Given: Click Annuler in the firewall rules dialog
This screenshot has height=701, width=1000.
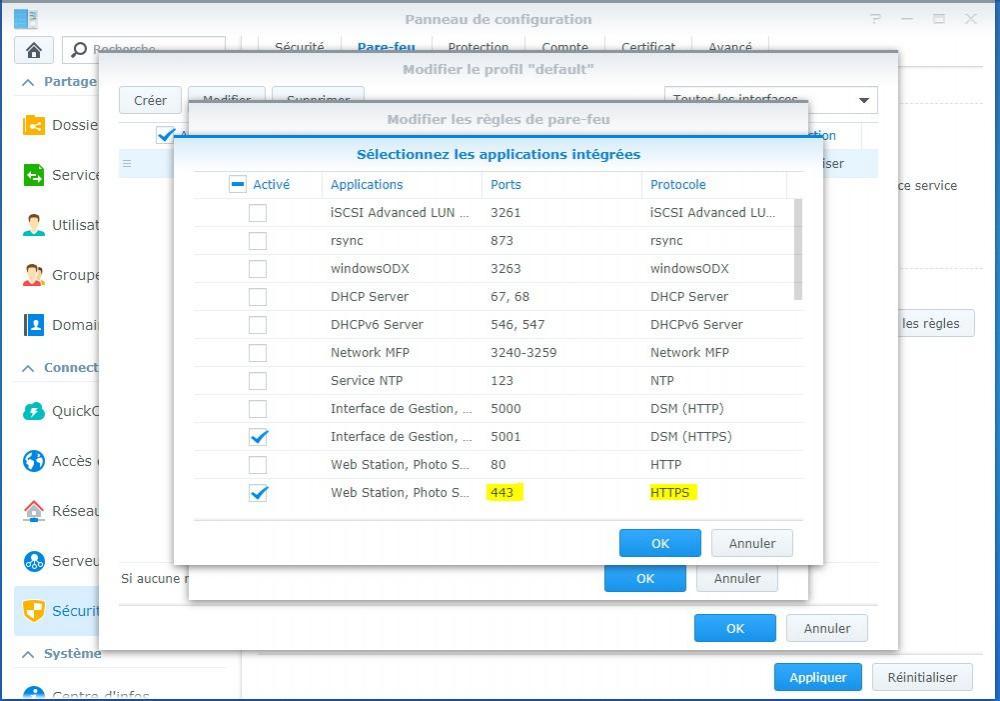Looking at the screenshot, I should coord(737,579).
